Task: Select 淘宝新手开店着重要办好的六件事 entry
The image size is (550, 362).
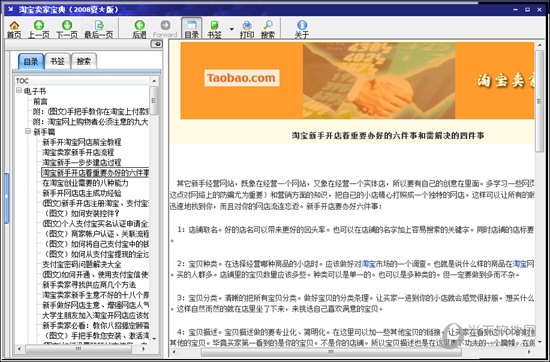Action: coord(95,173)
